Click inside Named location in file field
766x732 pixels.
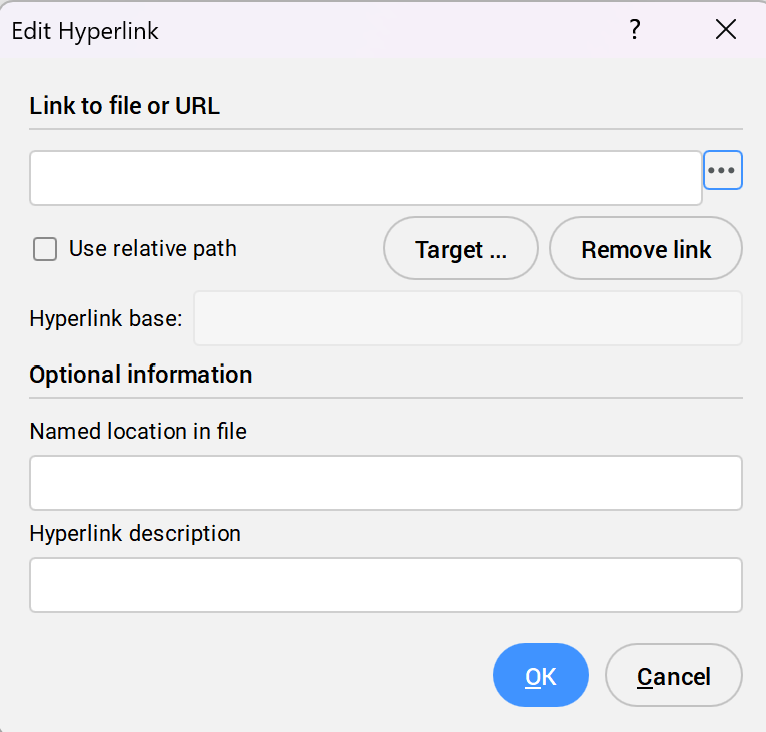point(385,483)
